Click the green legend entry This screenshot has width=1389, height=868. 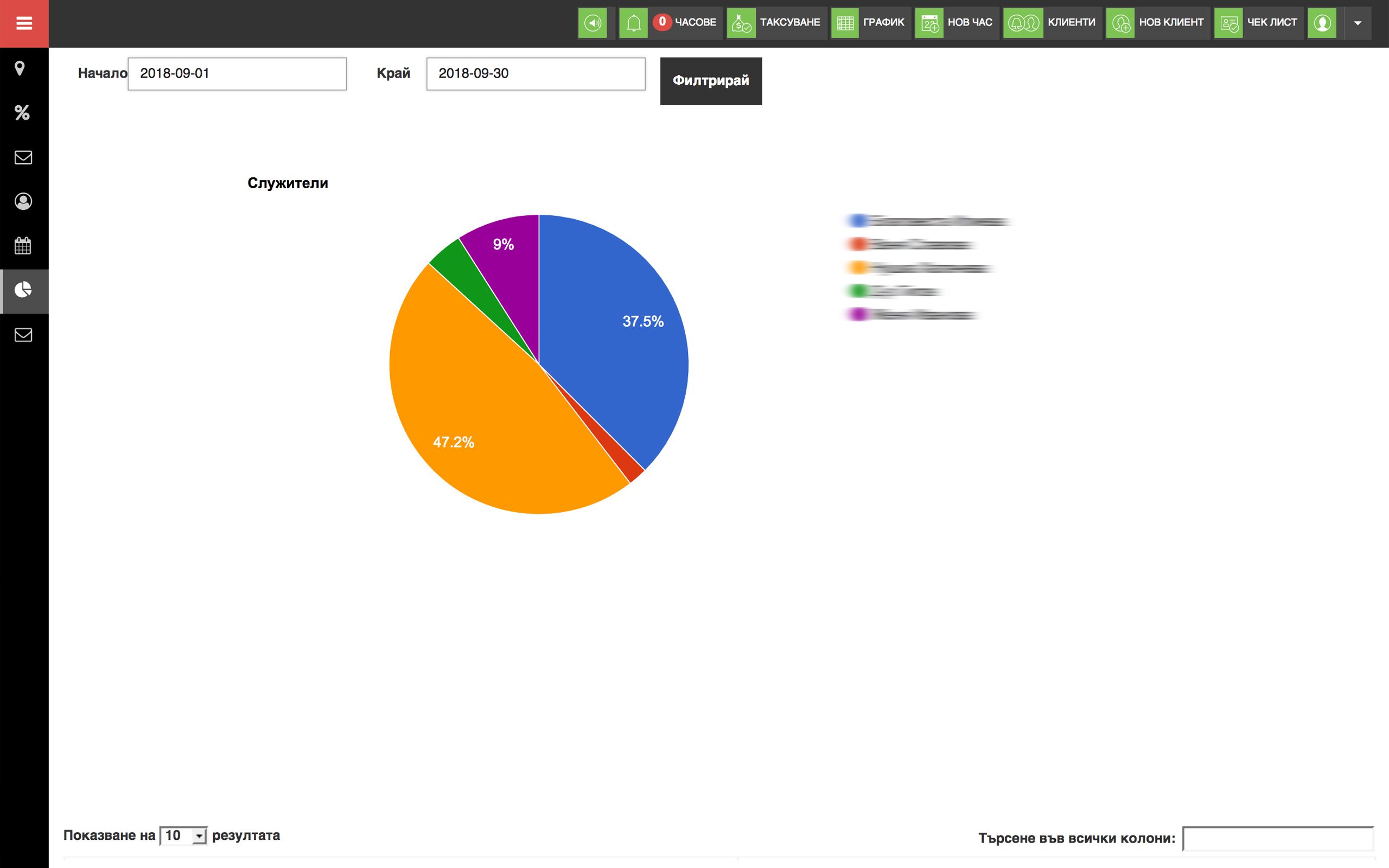point(894,292)
